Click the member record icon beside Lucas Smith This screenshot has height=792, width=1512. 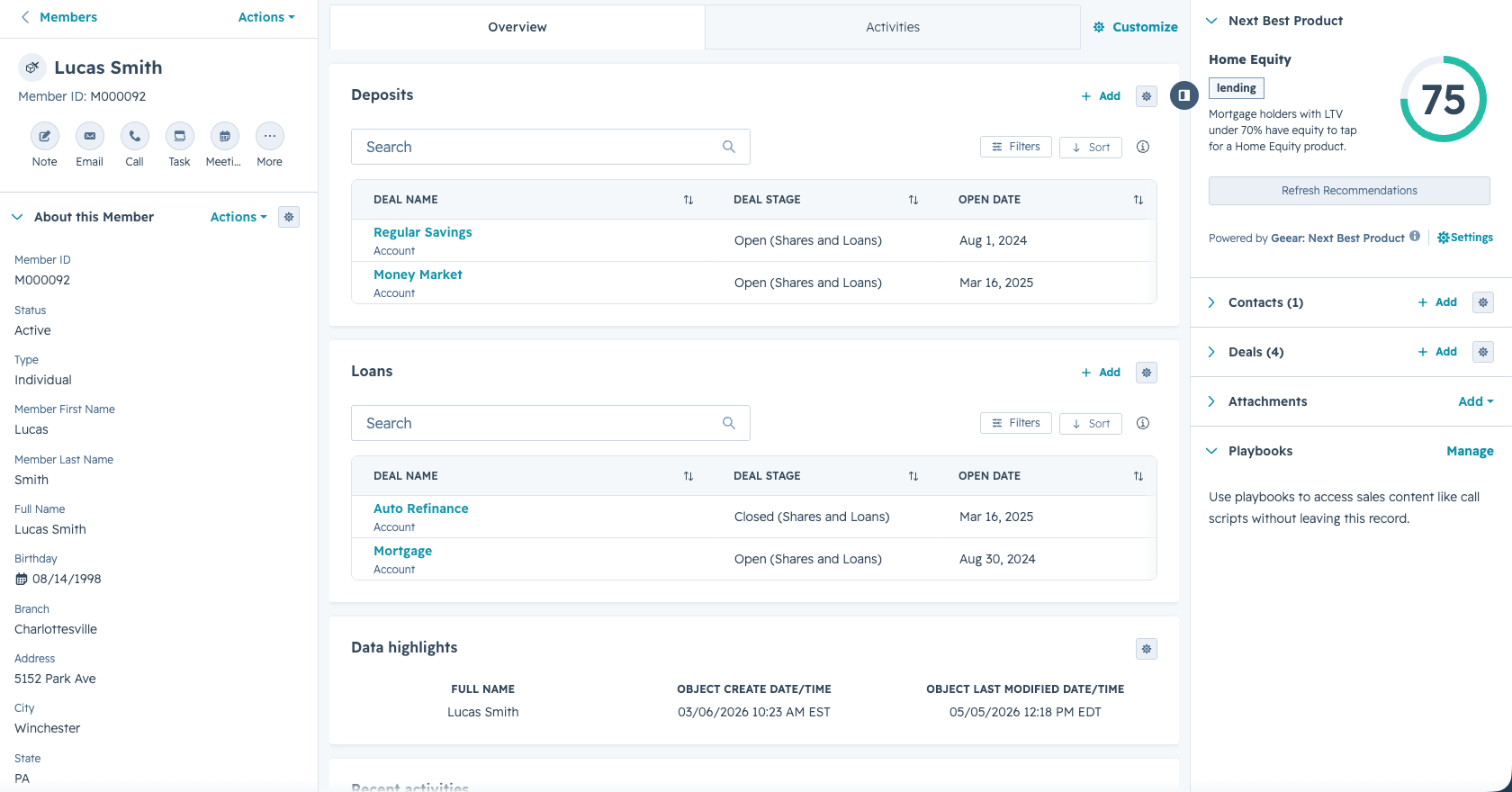tap(31, 67)
